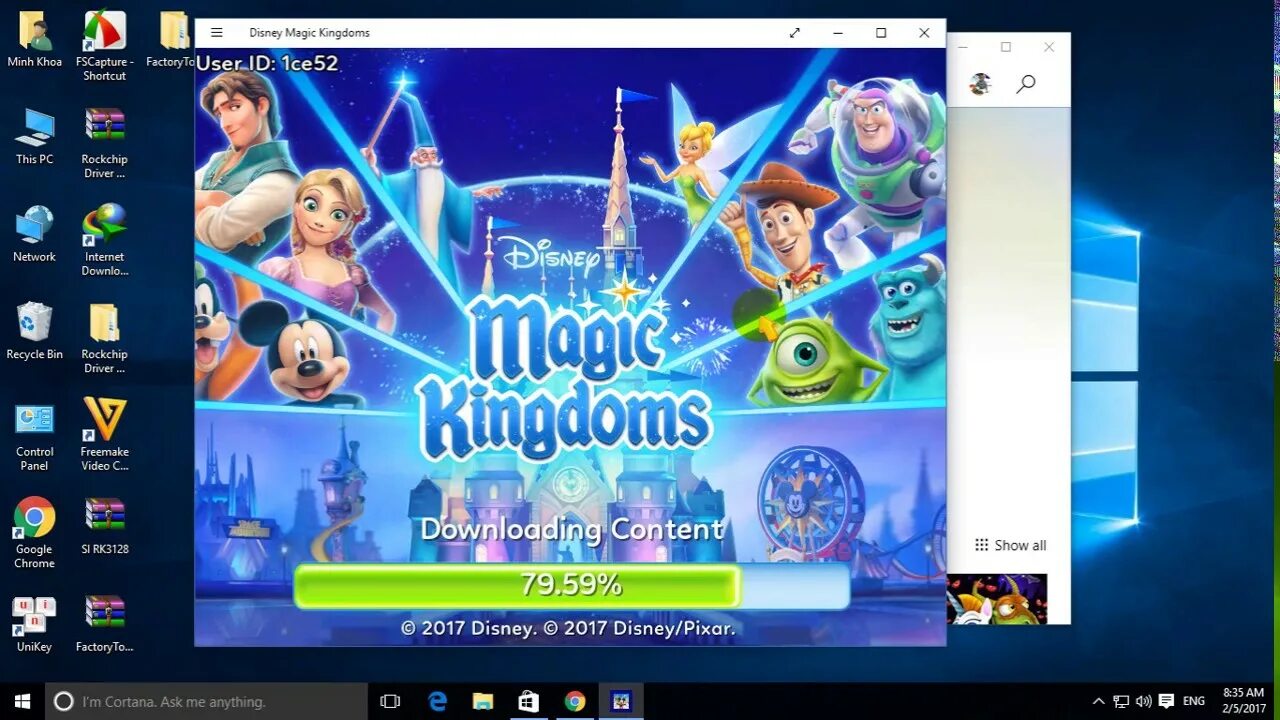Close the Store window behind the game
This screenshot has height=720, width=1280.
(x=1049, y=47)
